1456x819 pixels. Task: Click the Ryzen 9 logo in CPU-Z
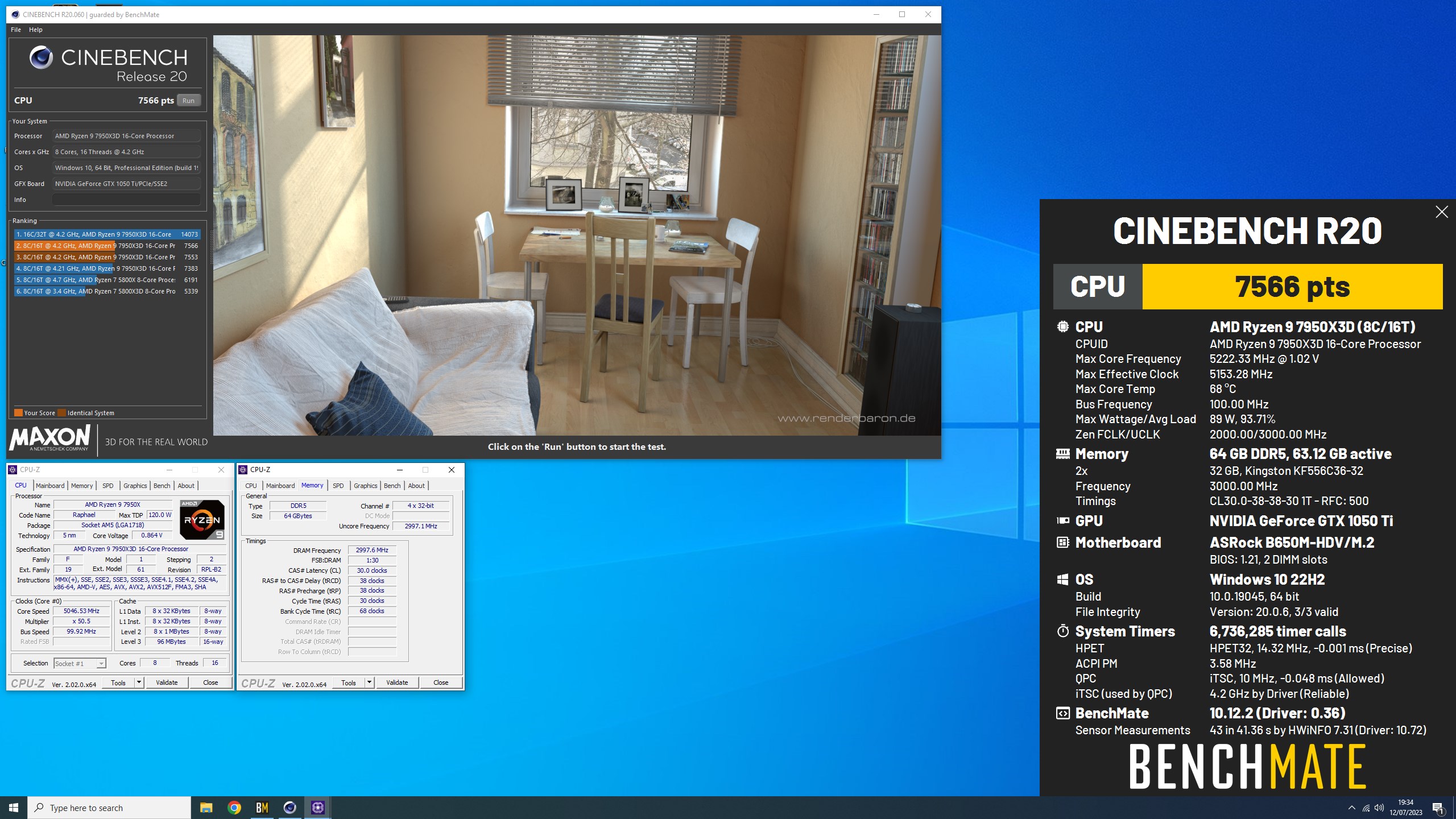click(x=202, y=520)
